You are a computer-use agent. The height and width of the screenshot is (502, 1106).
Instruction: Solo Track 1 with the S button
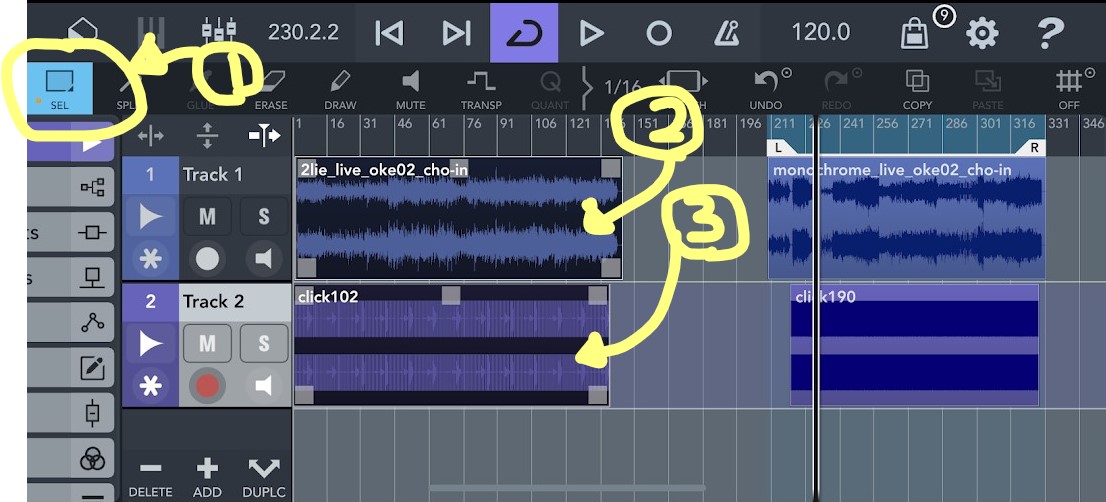click(264, 216)
